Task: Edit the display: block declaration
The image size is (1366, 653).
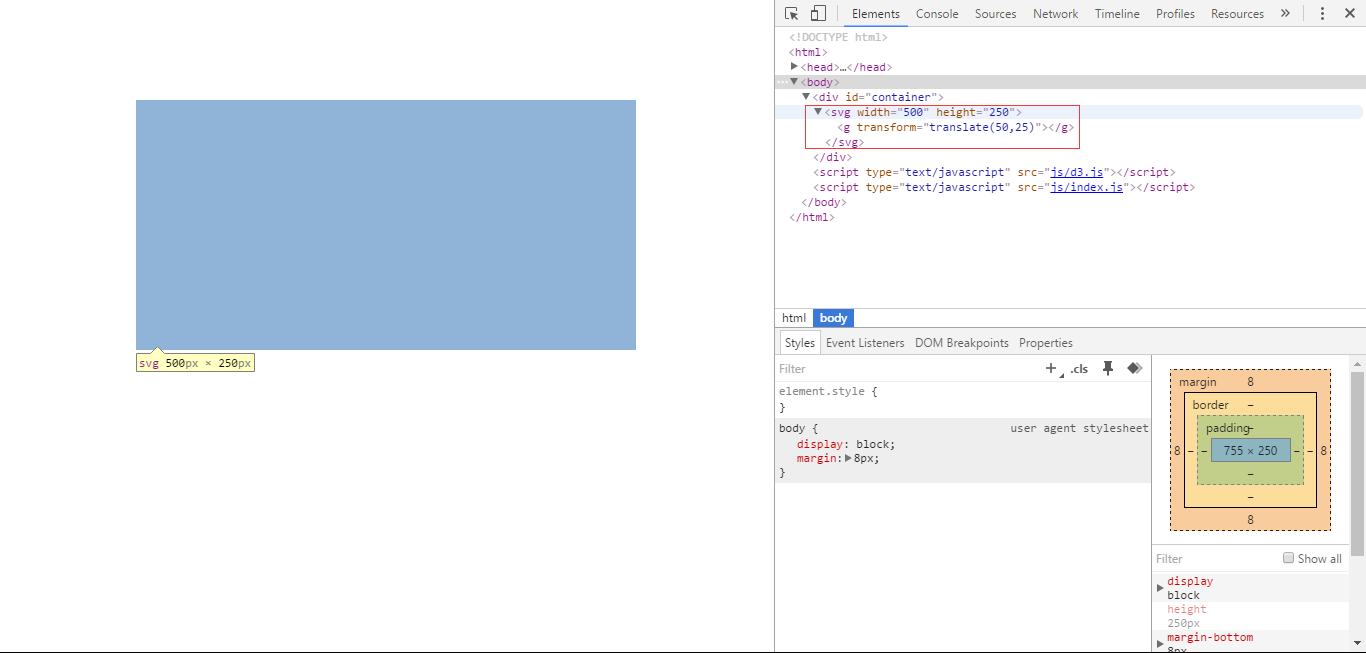Action: (x=846, y=444)
